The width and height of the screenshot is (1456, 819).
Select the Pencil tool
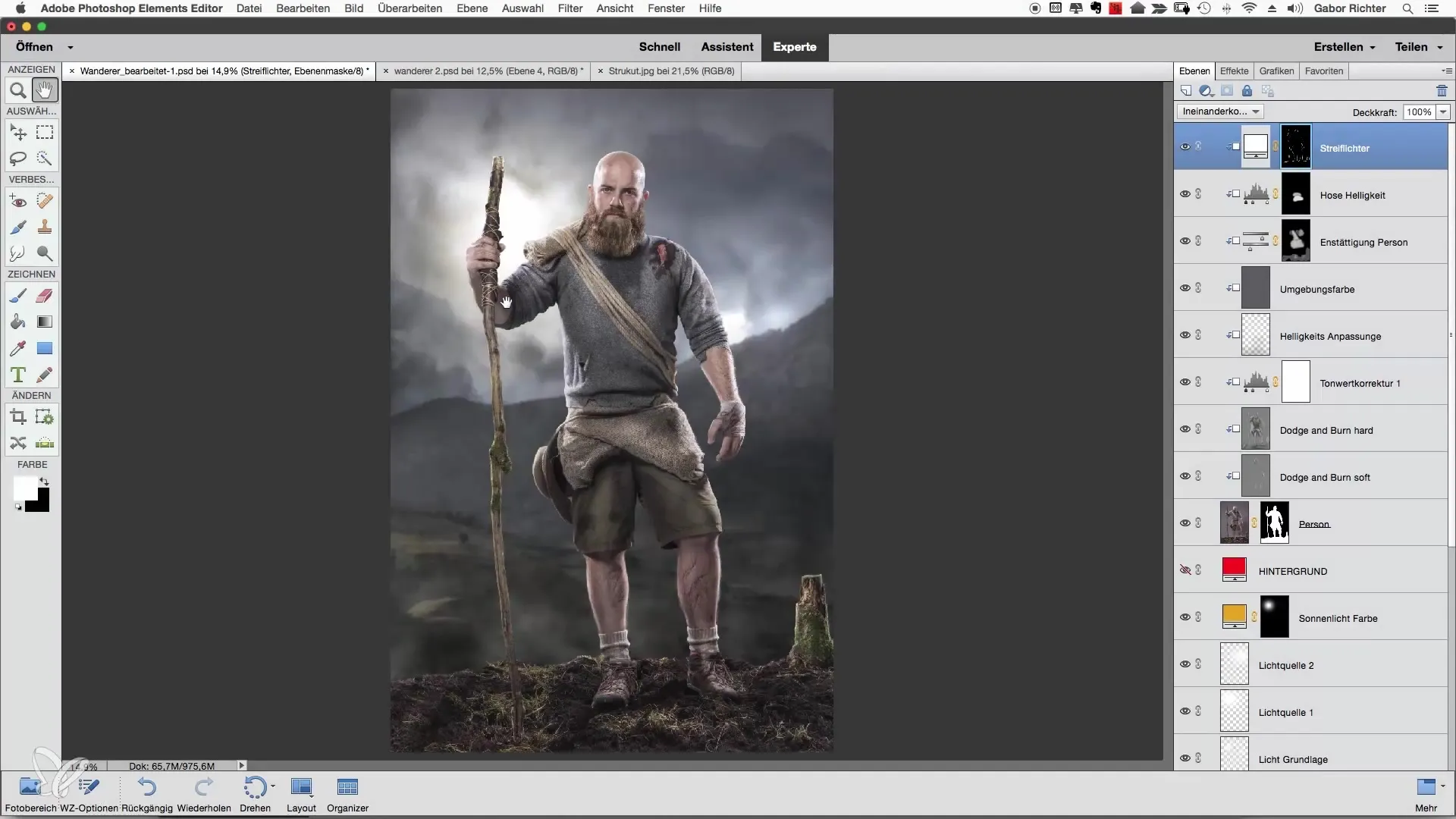coord(45,375)
